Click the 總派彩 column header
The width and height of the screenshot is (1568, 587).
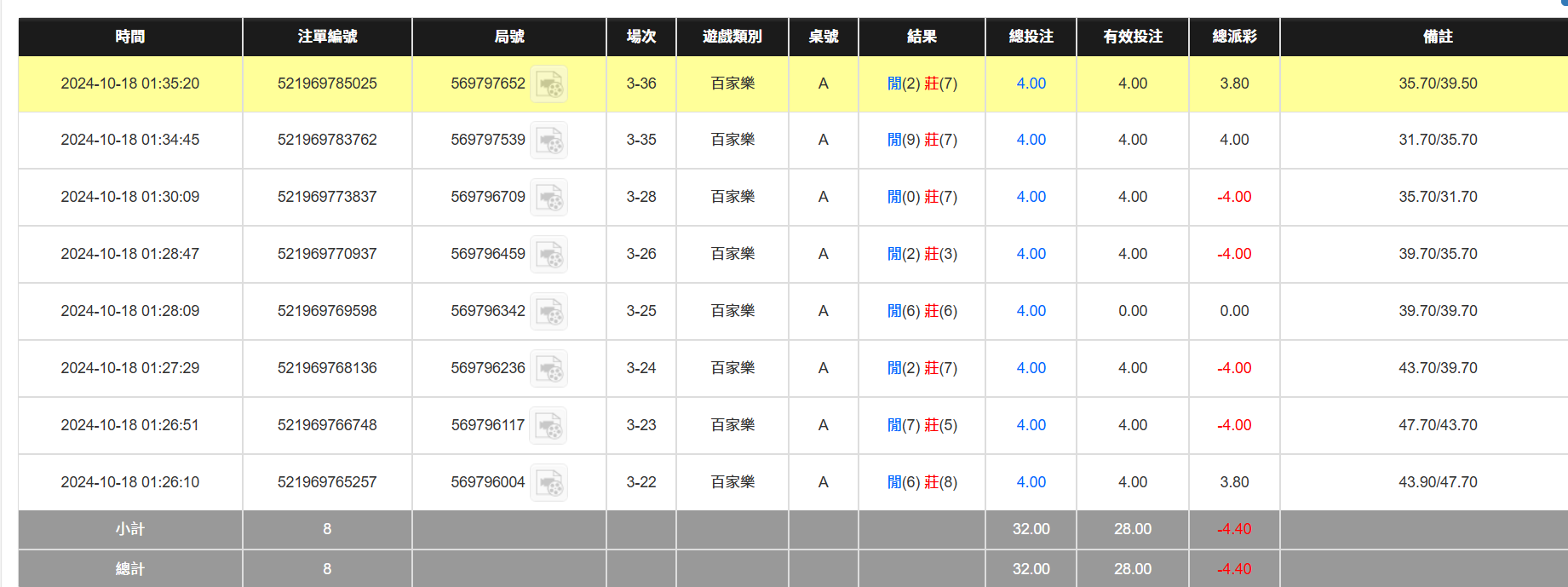point(1234,37)
